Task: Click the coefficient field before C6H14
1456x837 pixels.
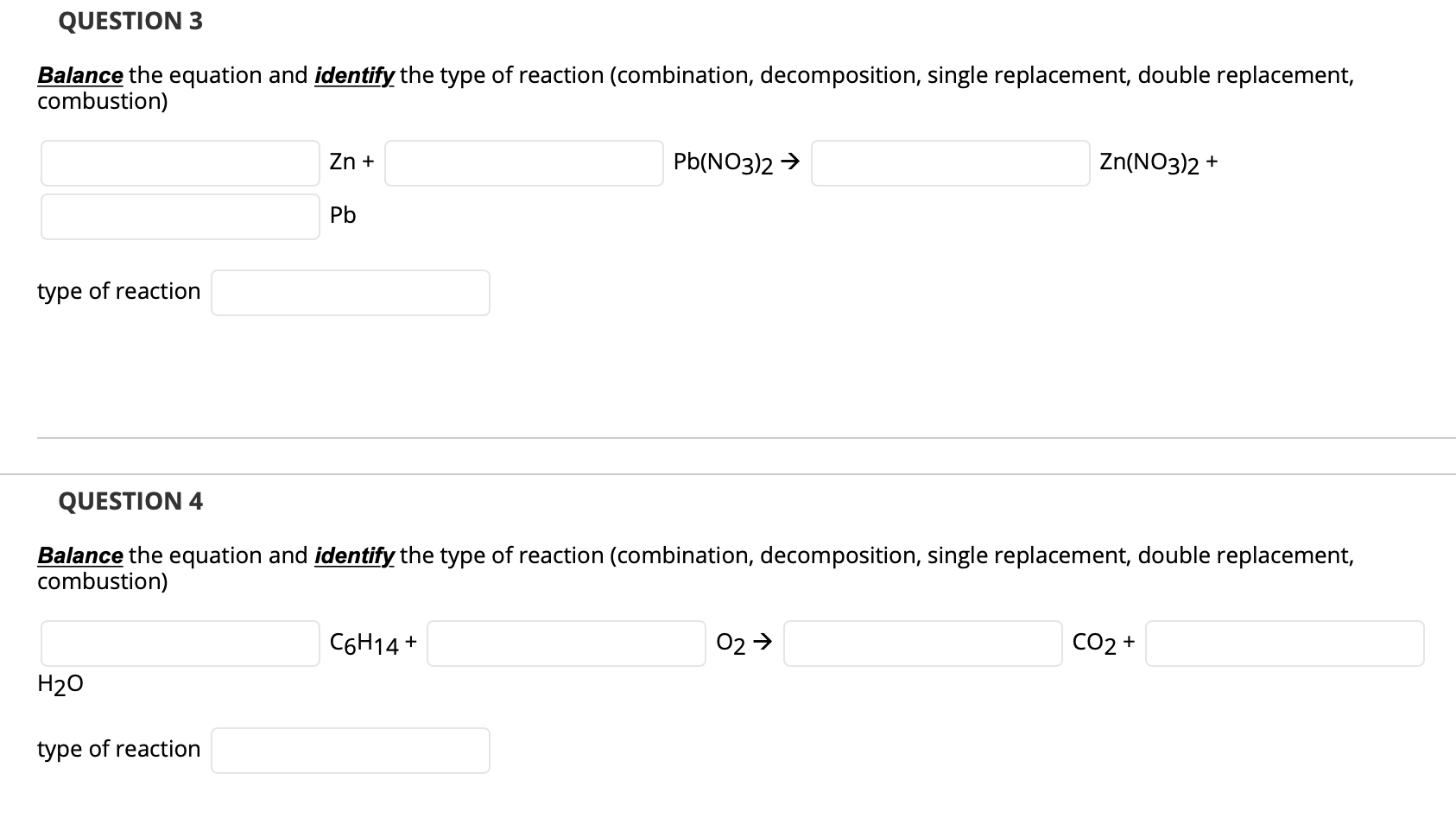Action: point(179,644)
